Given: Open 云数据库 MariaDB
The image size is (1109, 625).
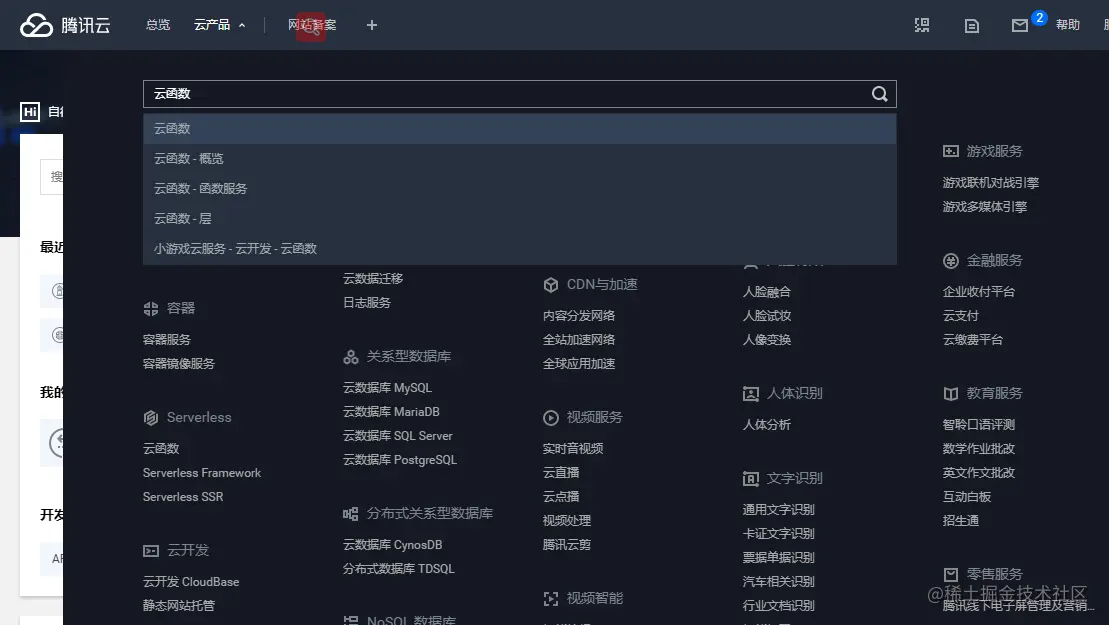Looking at the screenshot, I should (391, 411).
